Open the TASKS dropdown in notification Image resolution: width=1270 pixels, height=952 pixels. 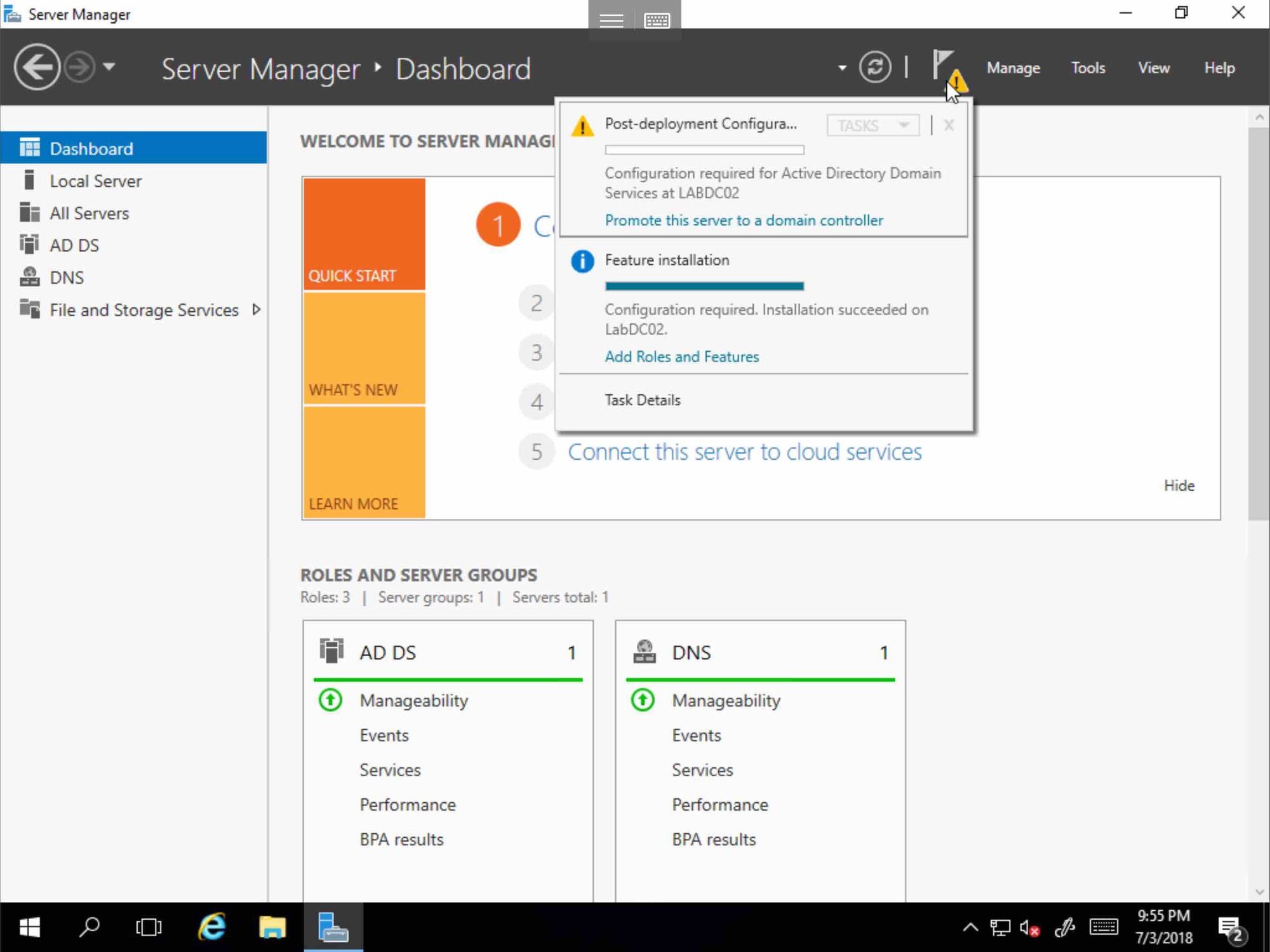872,125
